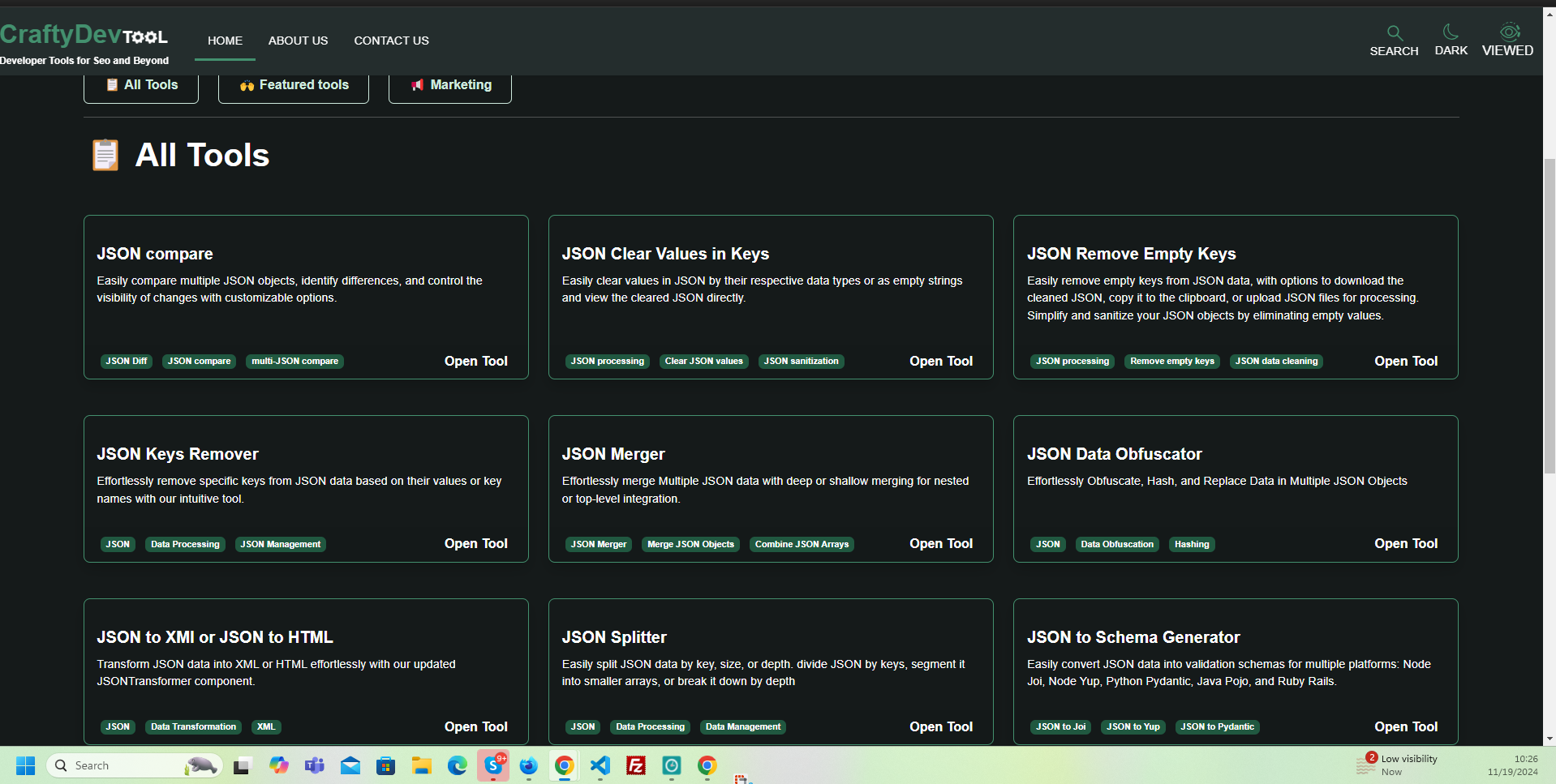Open Tool for JSON Clear Values in Keys

click(x=940, y=361)
